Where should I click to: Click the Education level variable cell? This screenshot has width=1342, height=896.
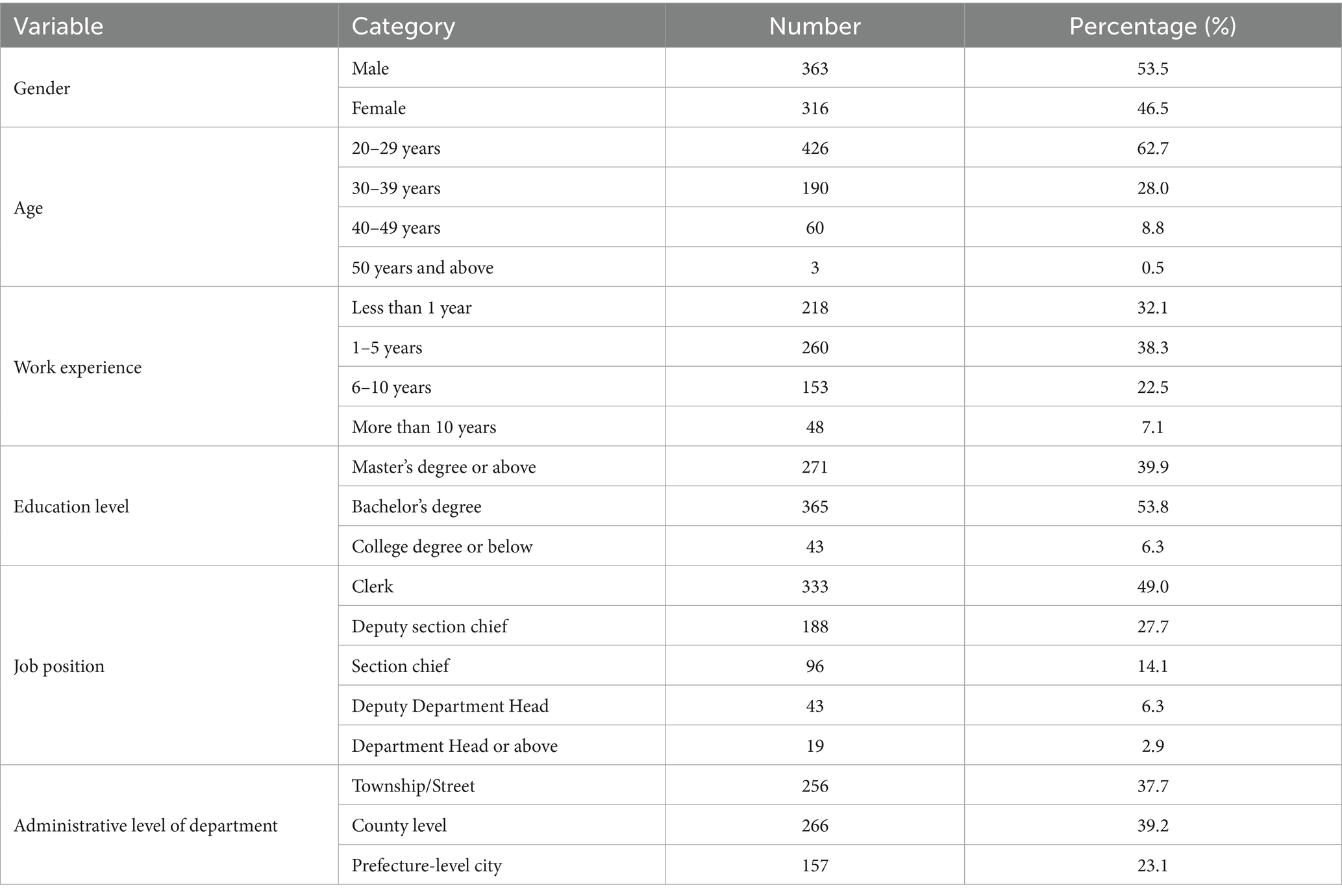(x=71, y=506)
